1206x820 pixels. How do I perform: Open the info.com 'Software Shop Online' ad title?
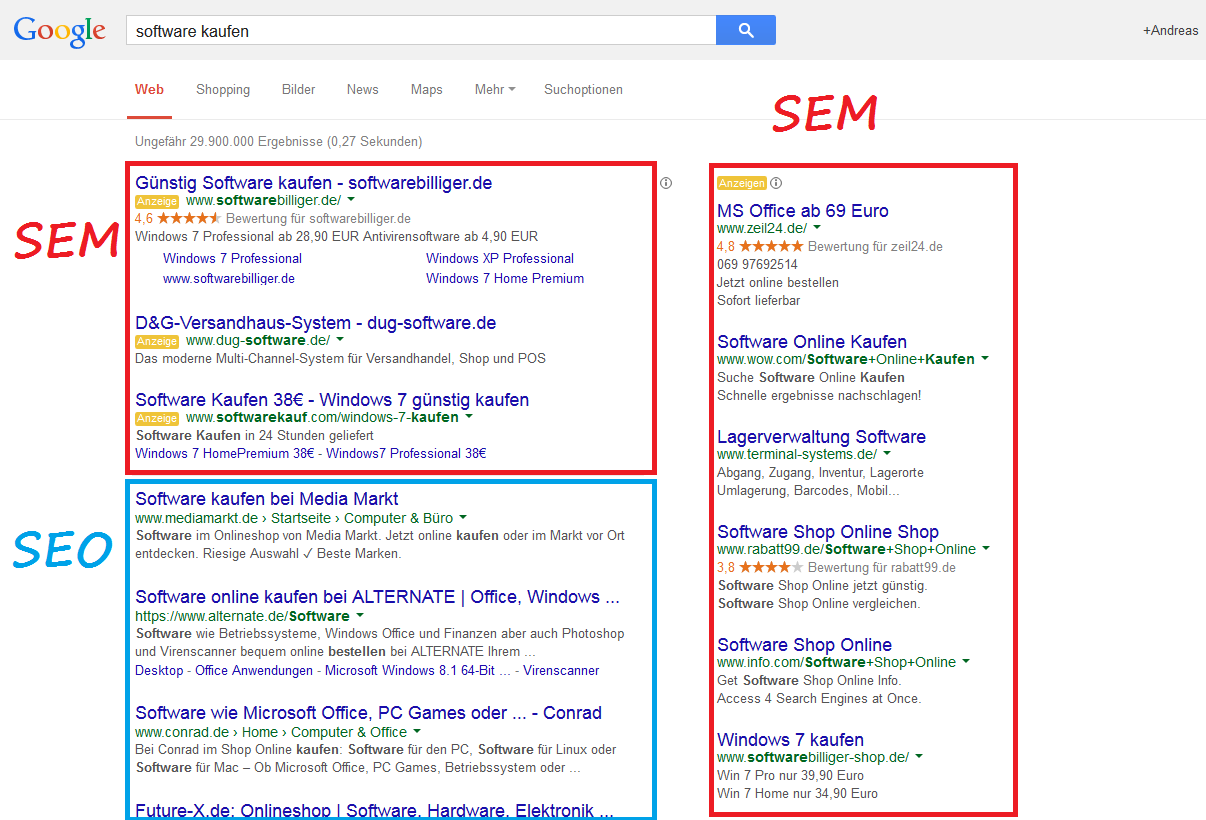(x=804, y=645)
